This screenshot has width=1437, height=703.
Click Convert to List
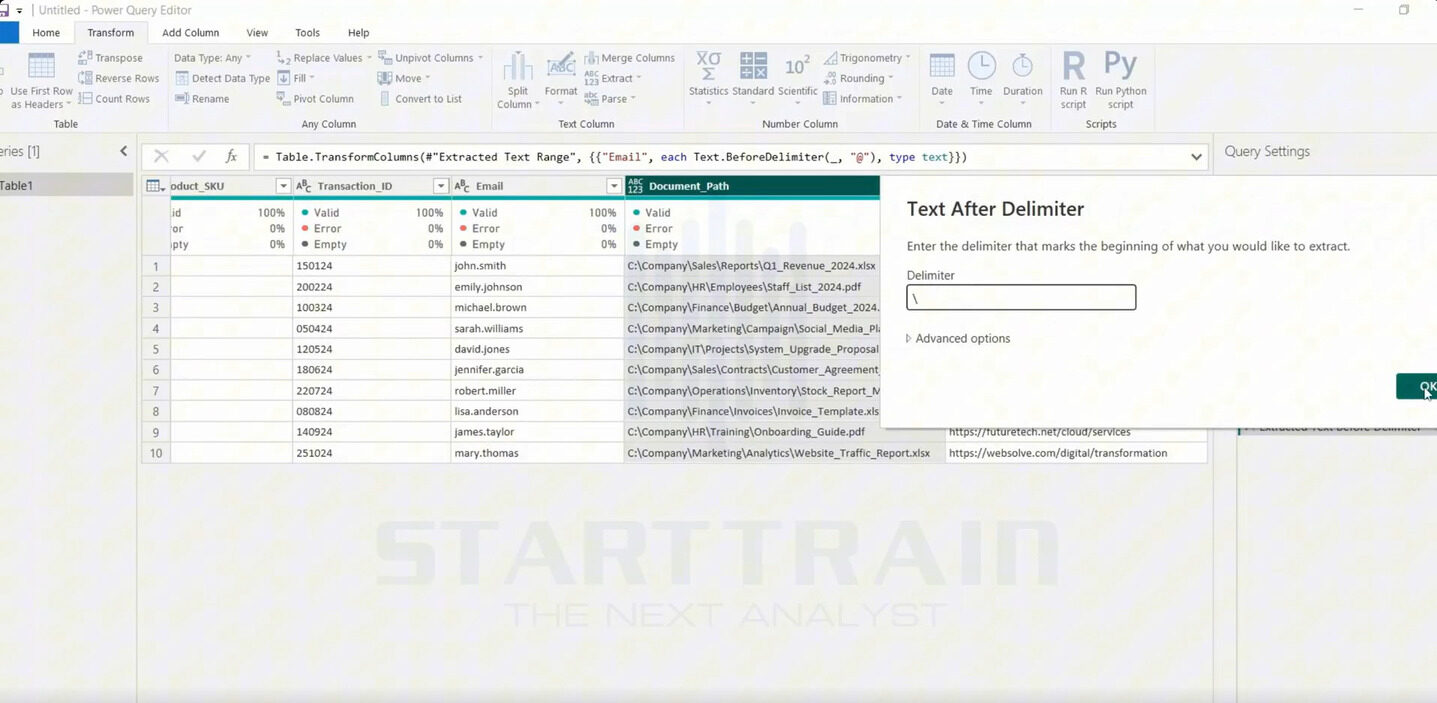(x=420, y=99)
